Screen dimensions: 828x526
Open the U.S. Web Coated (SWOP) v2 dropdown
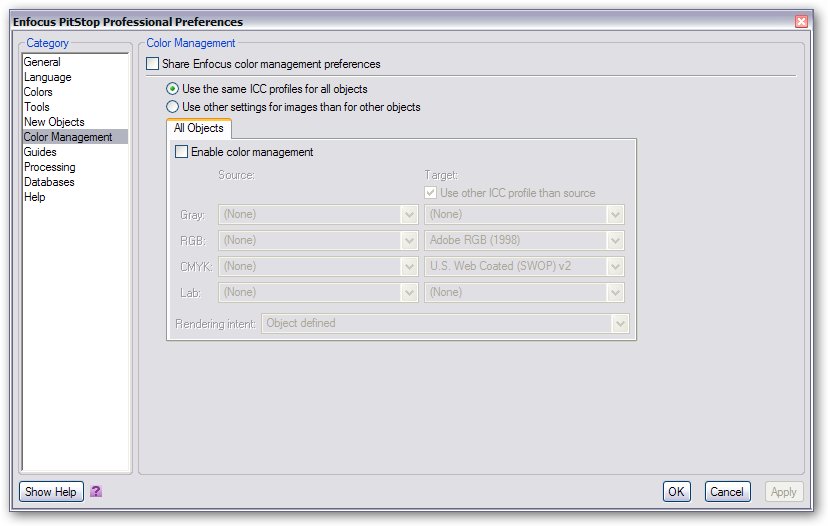click(x=524, y=266)
